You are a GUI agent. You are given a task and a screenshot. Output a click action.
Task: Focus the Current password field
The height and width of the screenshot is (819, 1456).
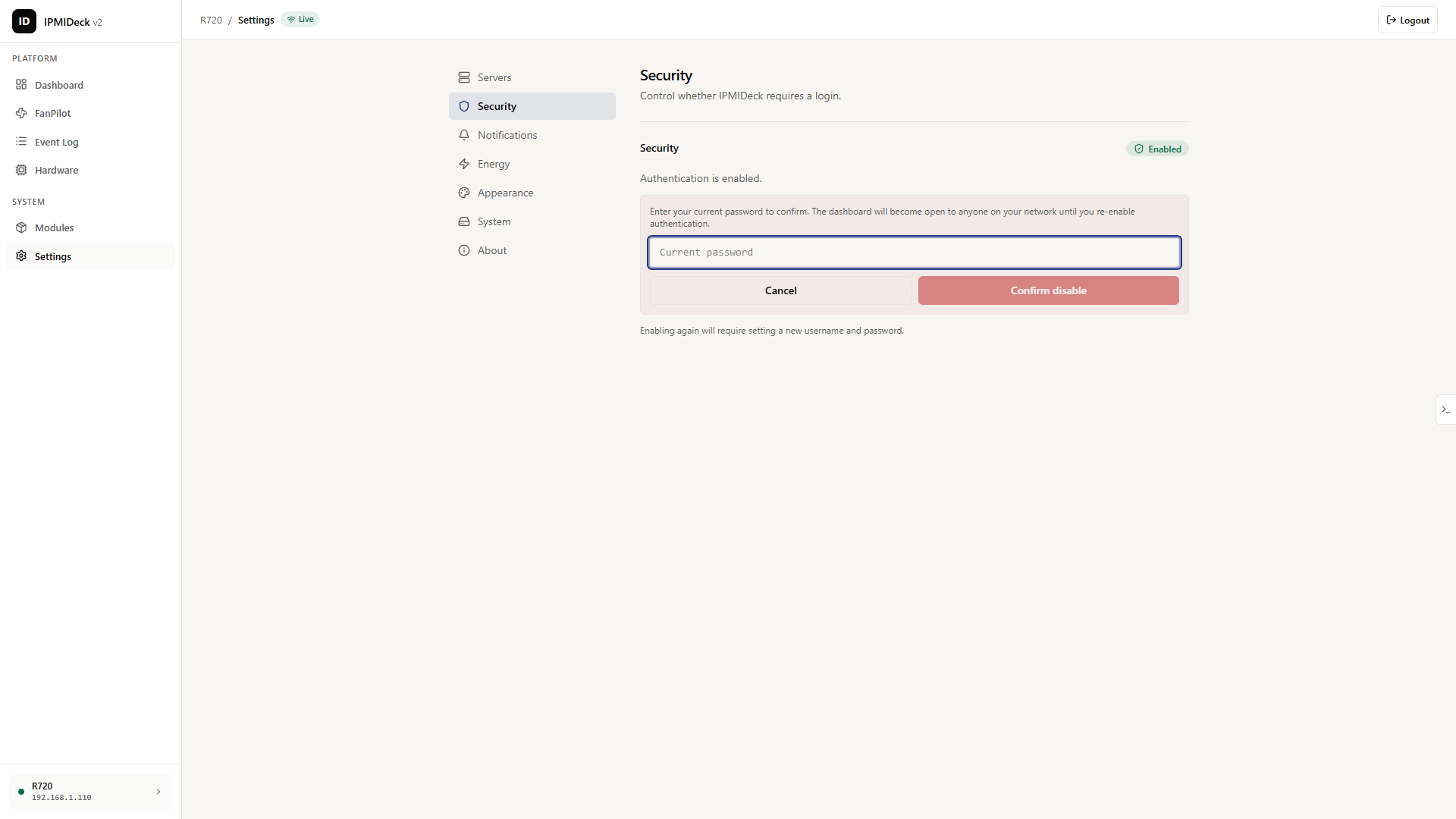click(914, 253)
